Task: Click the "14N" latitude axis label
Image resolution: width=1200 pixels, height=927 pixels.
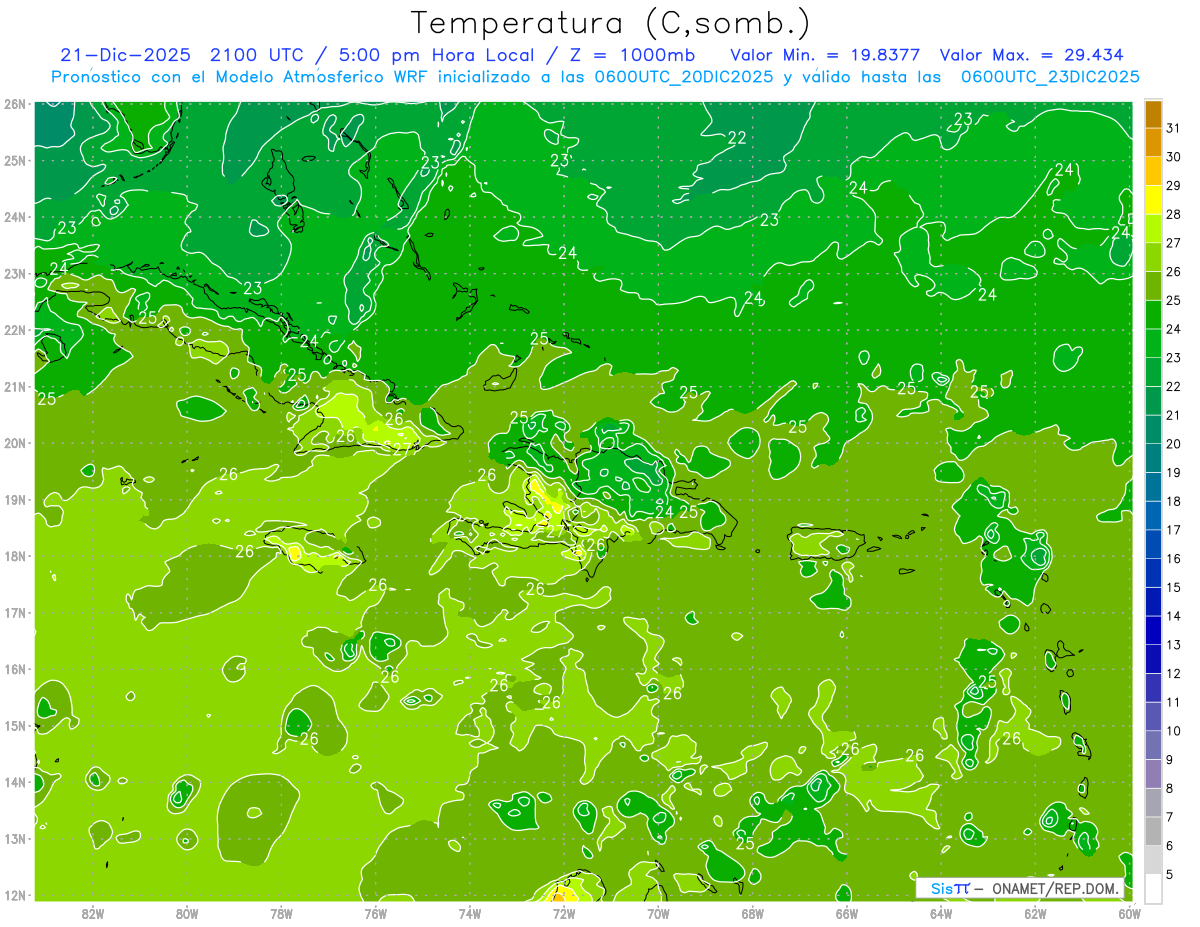Action: [x=15, y=782]
